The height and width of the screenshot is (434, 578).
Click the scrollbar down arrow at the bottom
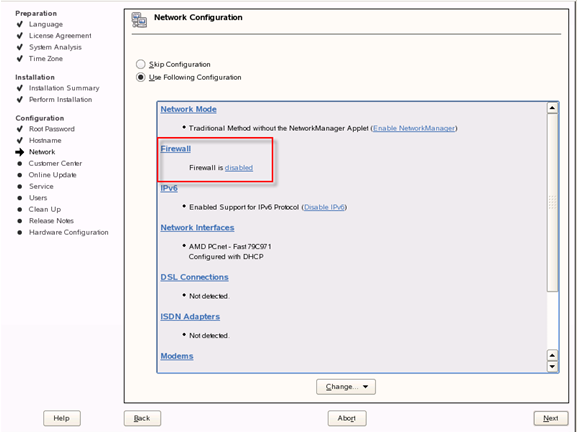(x=552, y=367)
